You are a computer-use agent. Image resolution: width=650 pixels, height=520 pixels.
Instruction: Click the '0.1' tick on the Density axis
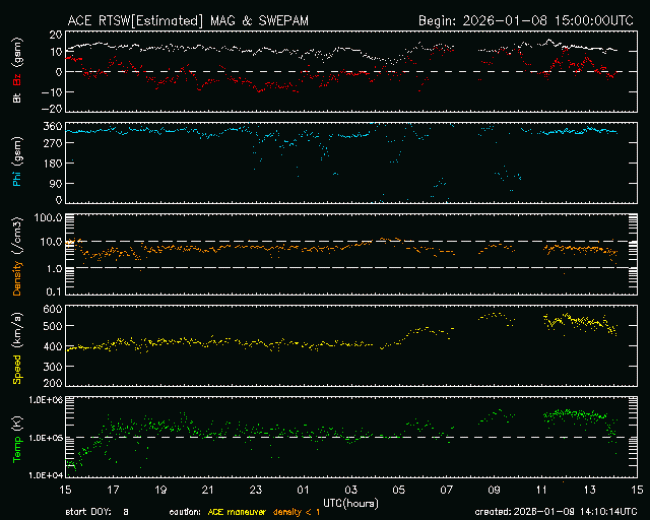(x=54, y=292)
